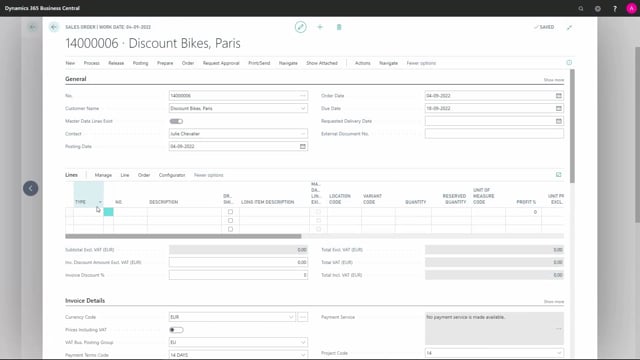Toggle Master Data Lines Exist switch
The image size is (640, 360).
click(x=176, y=121)
